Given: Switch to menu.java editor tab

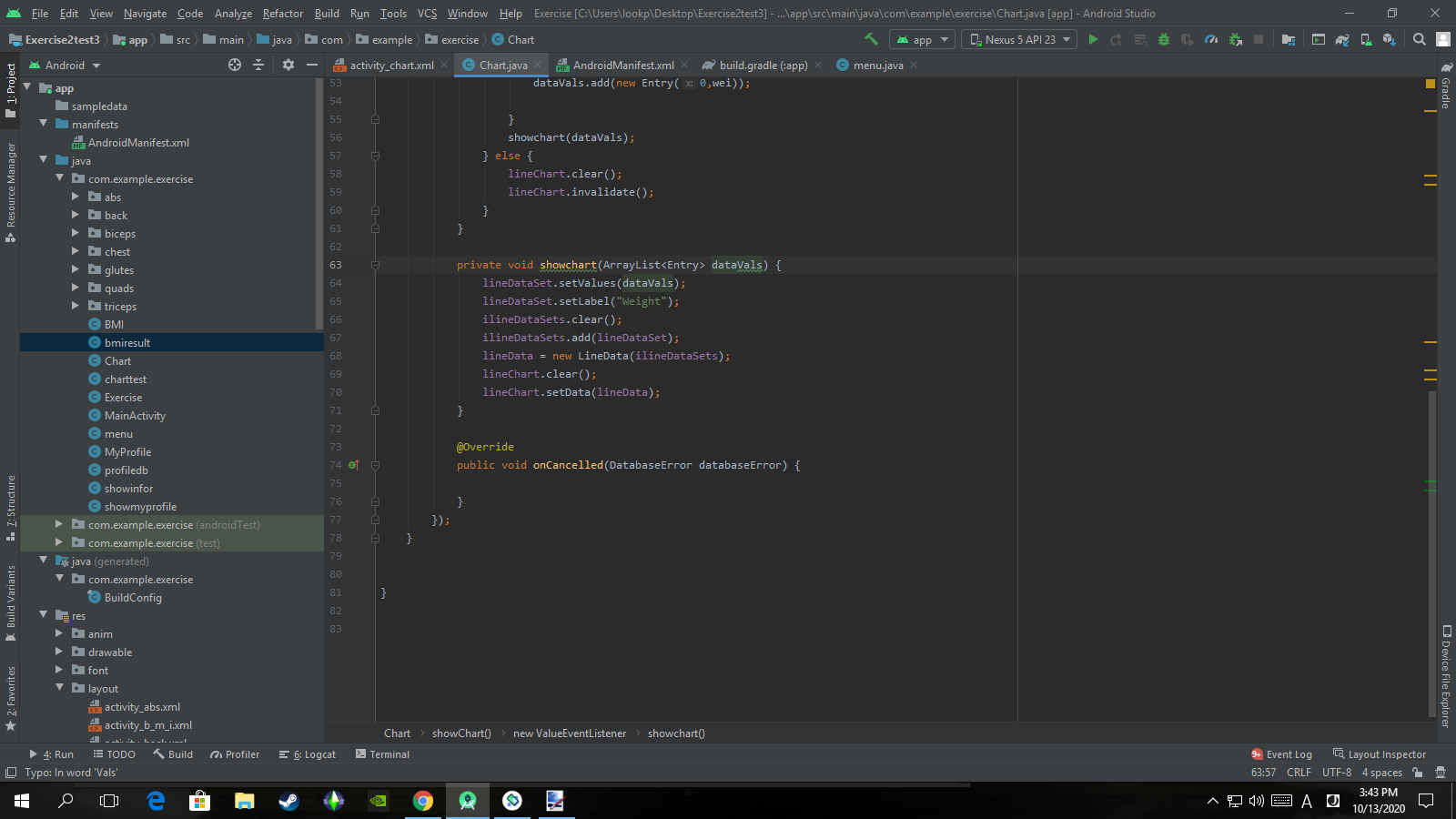Looking at the screenshot, I should pyautogui.click(x=877, y=65).
